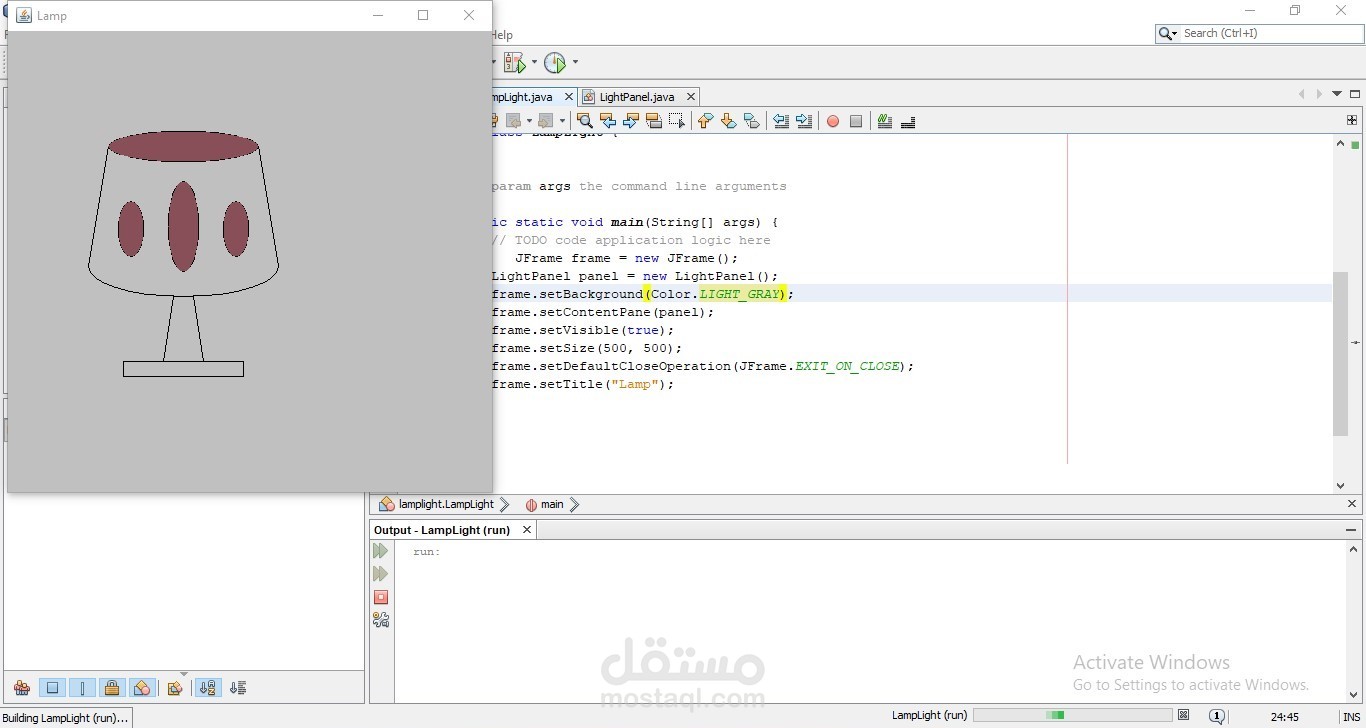Viewport: 1366px width, 728px height.
Task: Click the Stop Macro Recording square icon
Action: [x=856, y=121]
